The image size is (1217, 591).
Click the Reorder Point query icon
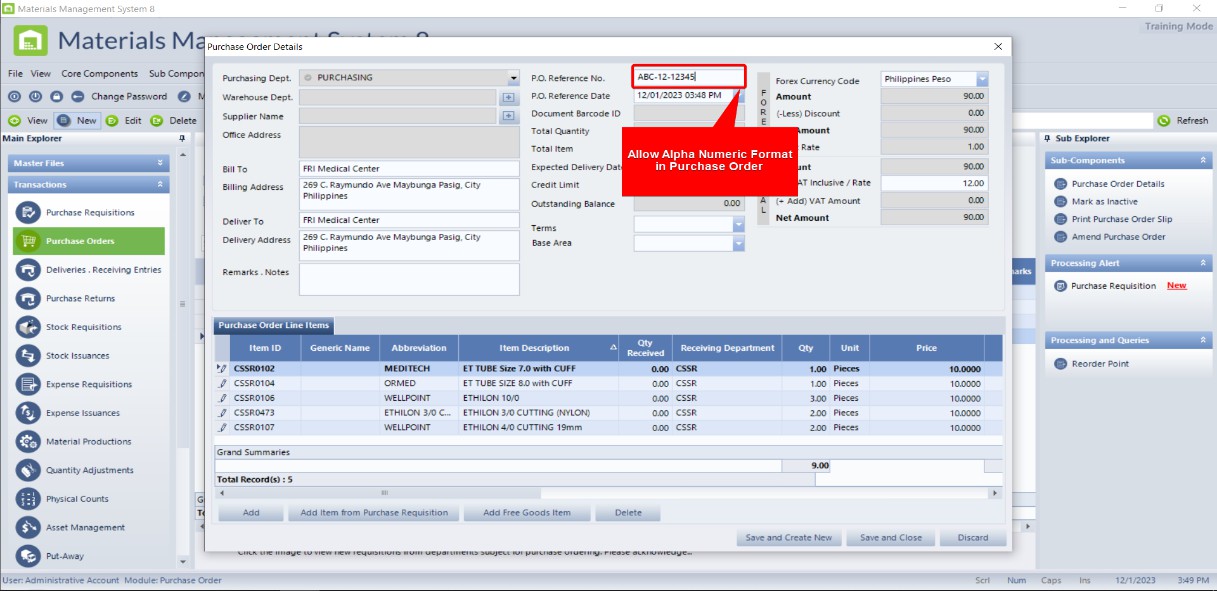coord(1061,364)
